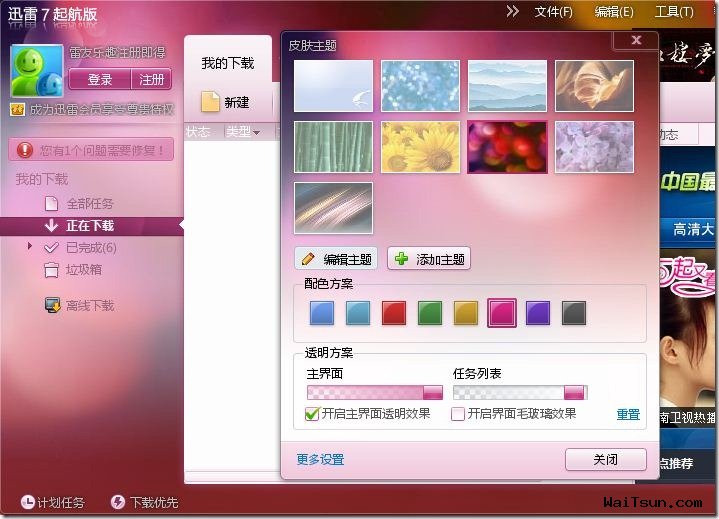The width and height of the screenshot is (719, 519).
Task: Click the 编辑主题 pencil button
Action: click(336, 259)
